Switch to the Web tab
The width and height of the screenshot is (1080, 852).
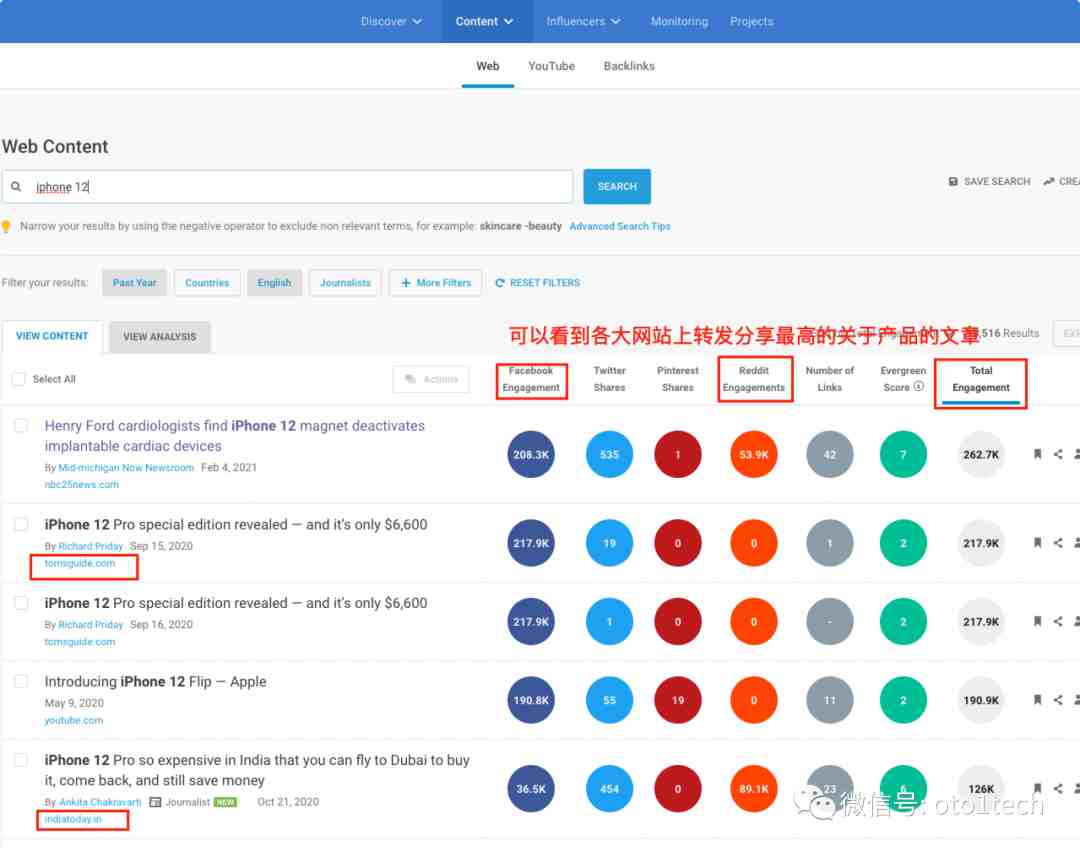(x=488, y=66)
